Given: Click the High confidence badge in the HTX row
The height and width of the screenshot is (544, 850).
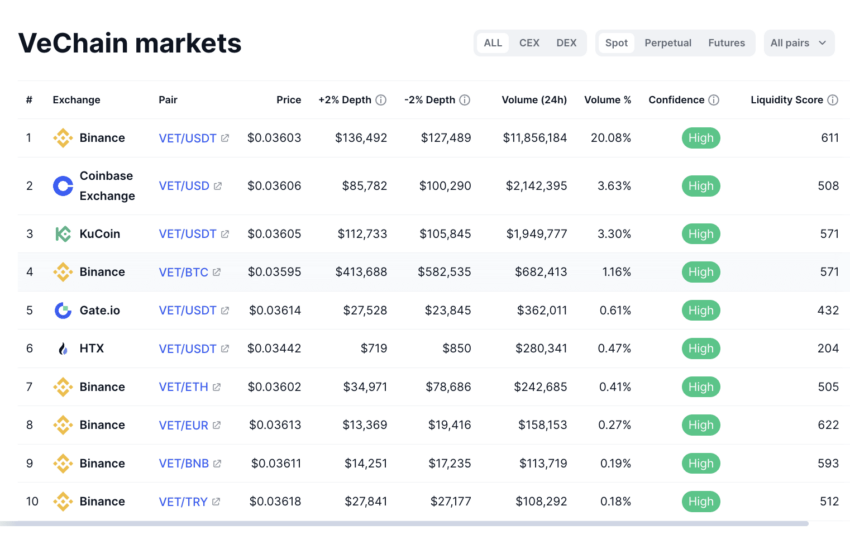Looking at the screenshot, I should [701, 348].
